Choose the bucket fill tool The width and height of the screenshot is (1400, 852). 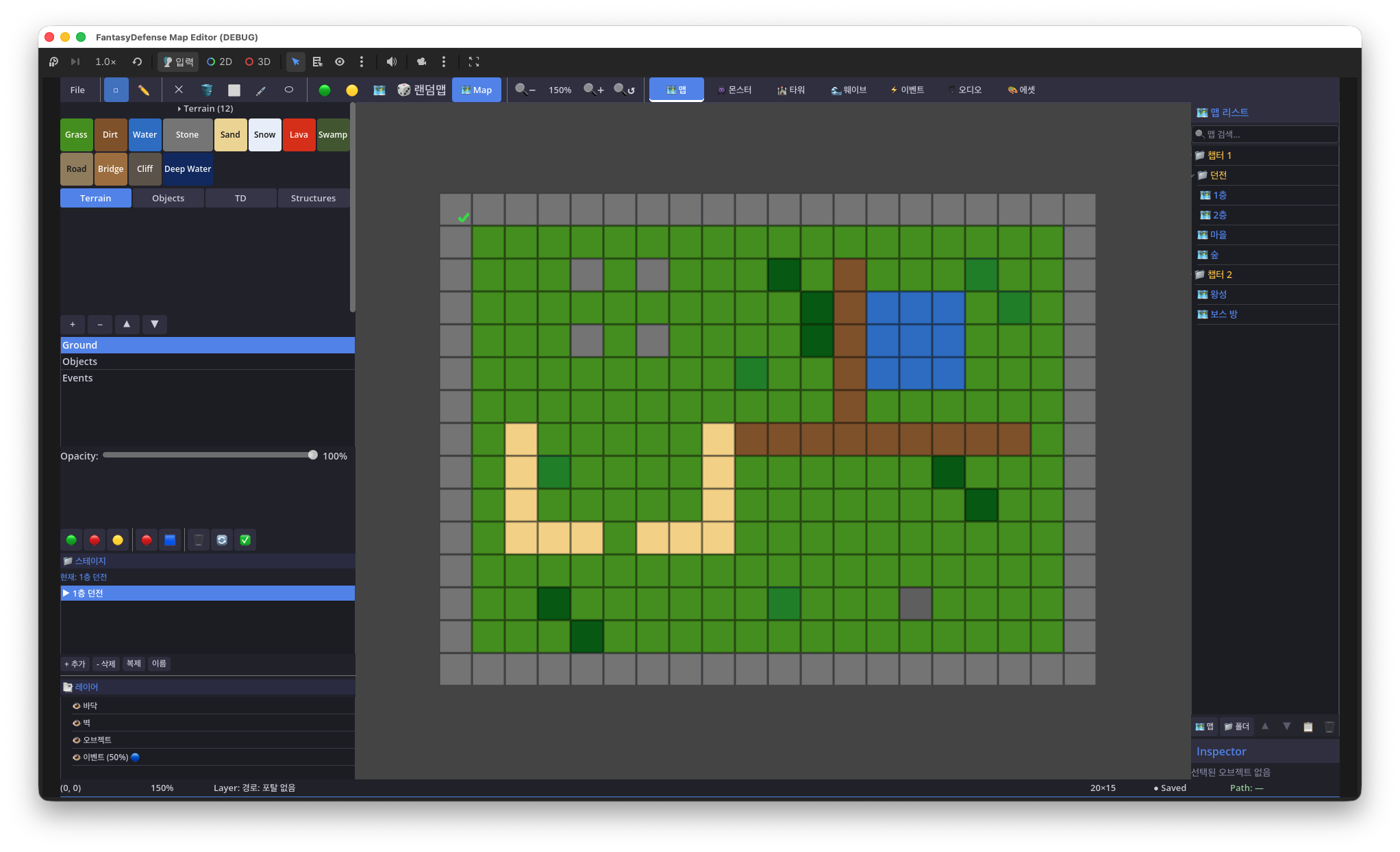point(207,90)
